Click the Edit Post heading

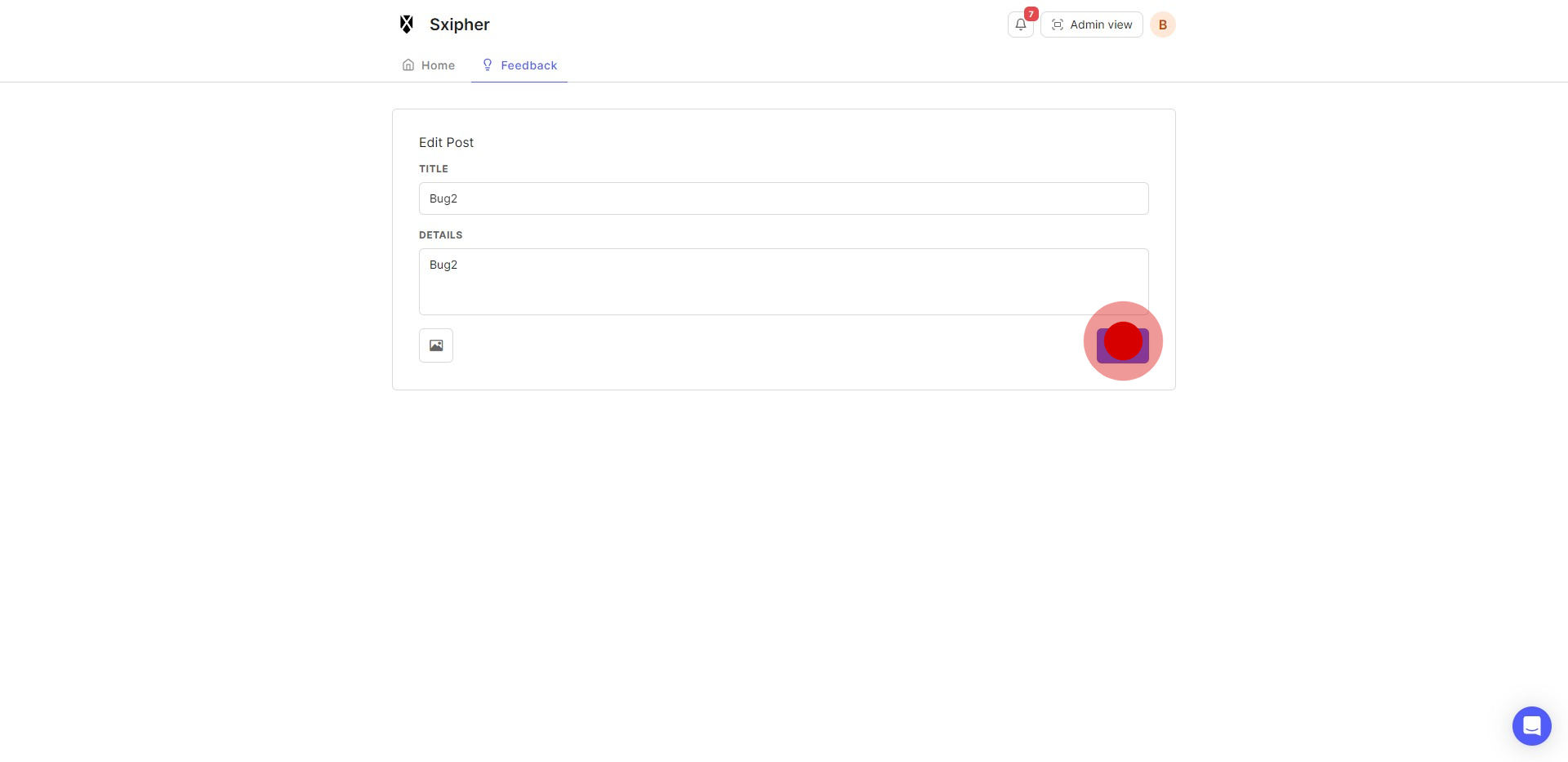click(446, 142)
